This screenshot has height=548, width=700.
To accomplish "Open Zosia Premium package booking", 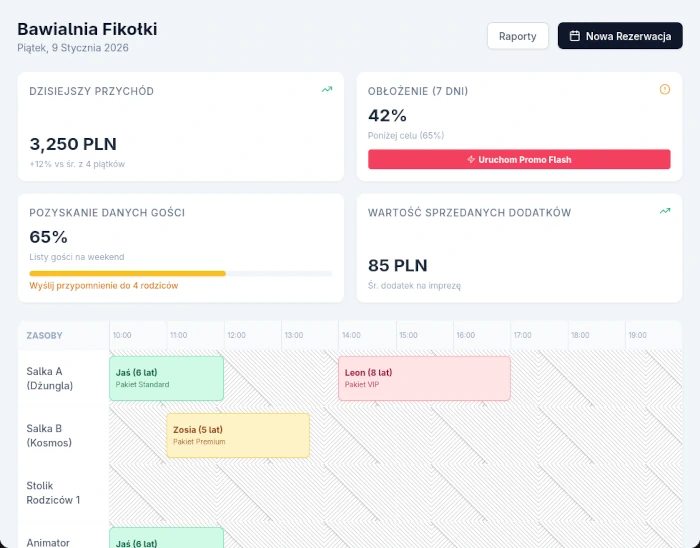I will point(238,435).
